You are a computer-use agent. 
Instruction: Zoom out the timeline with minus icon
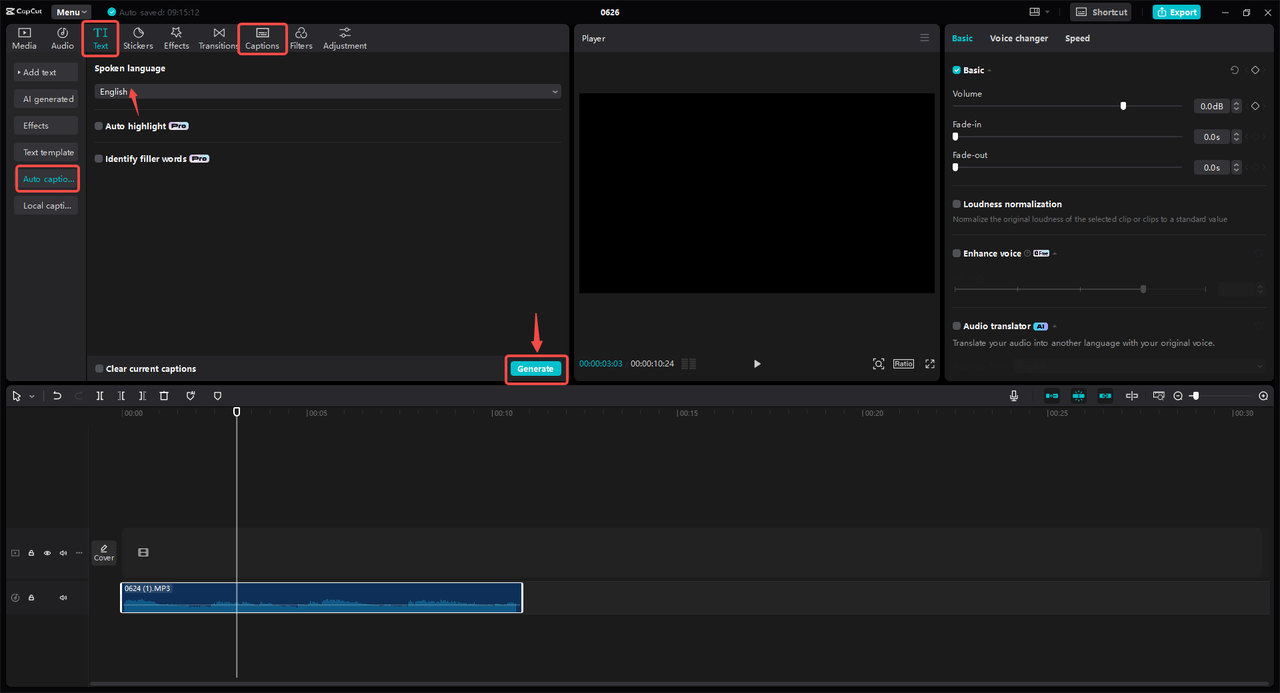[1178, 396]
